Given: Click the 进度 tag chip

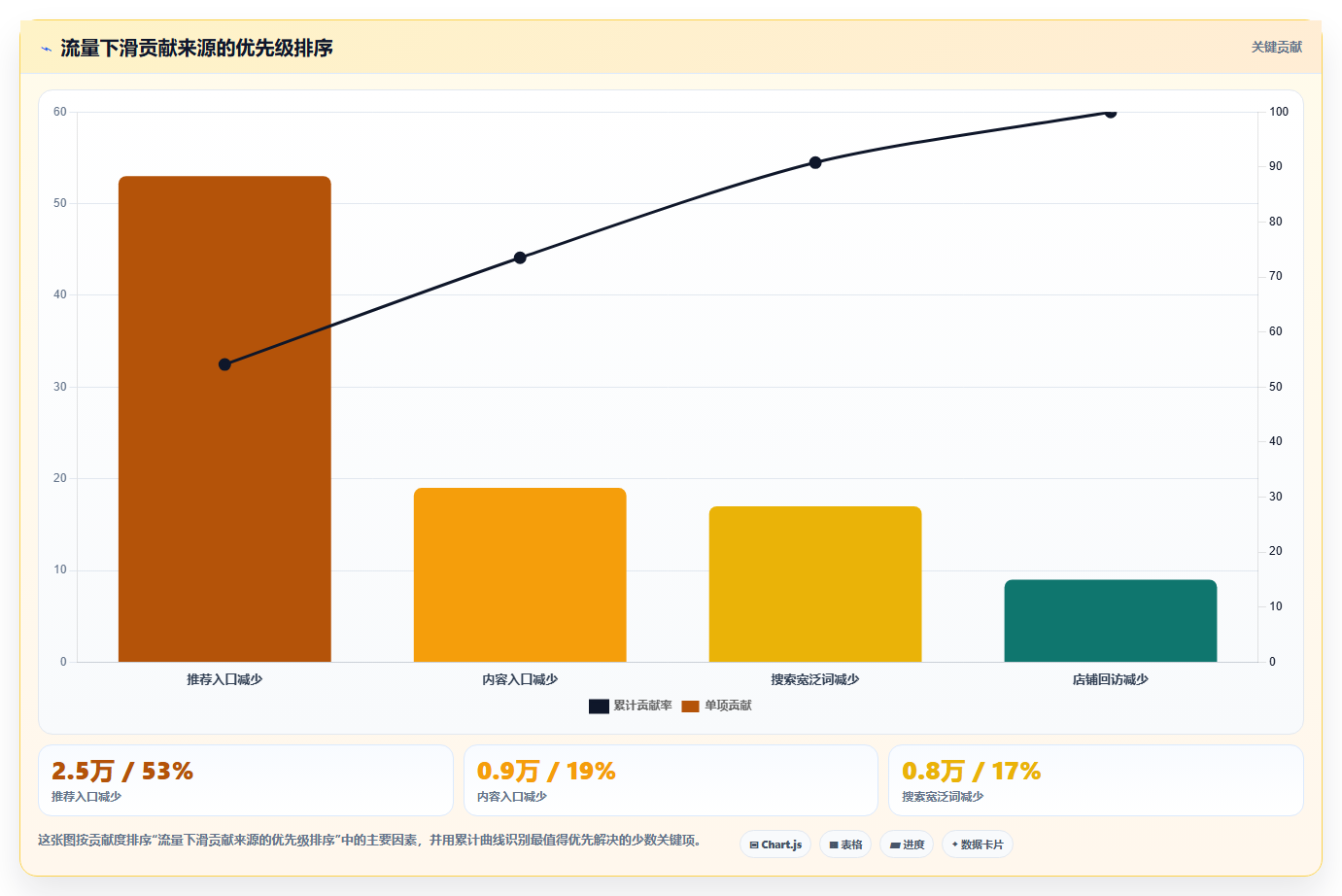Looking at the screenshot, I should (x=907, y=844).
